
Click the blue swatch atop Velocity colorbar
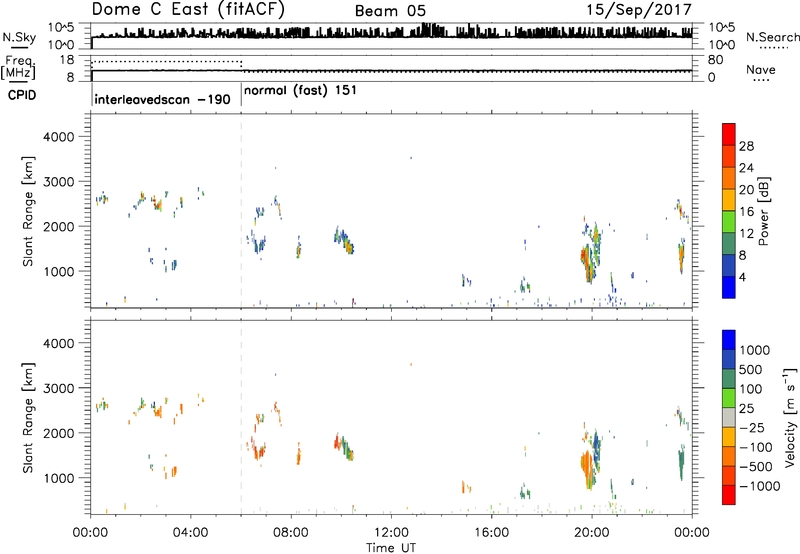[729, 340]
